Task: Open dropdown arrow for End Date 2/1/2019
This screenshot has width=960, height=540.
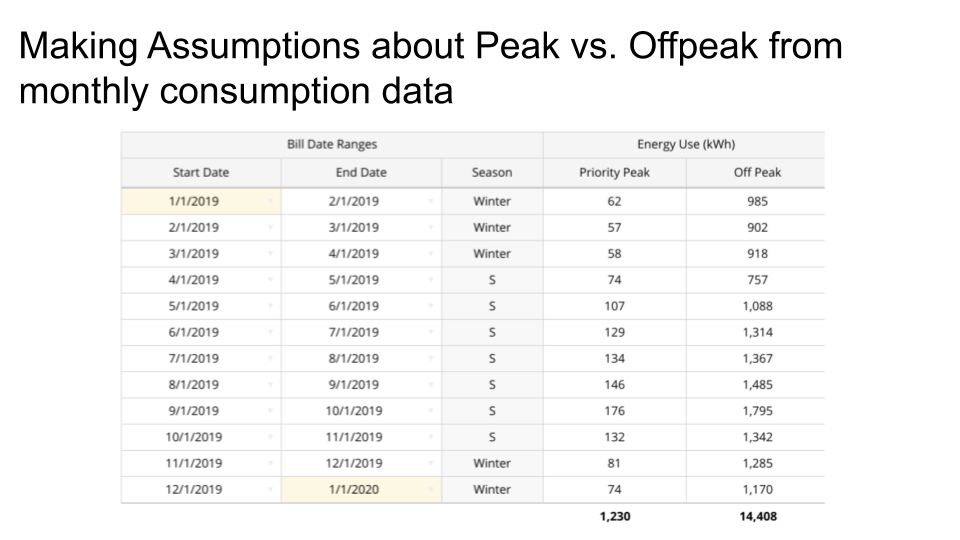Action: [x=430, y=202]
